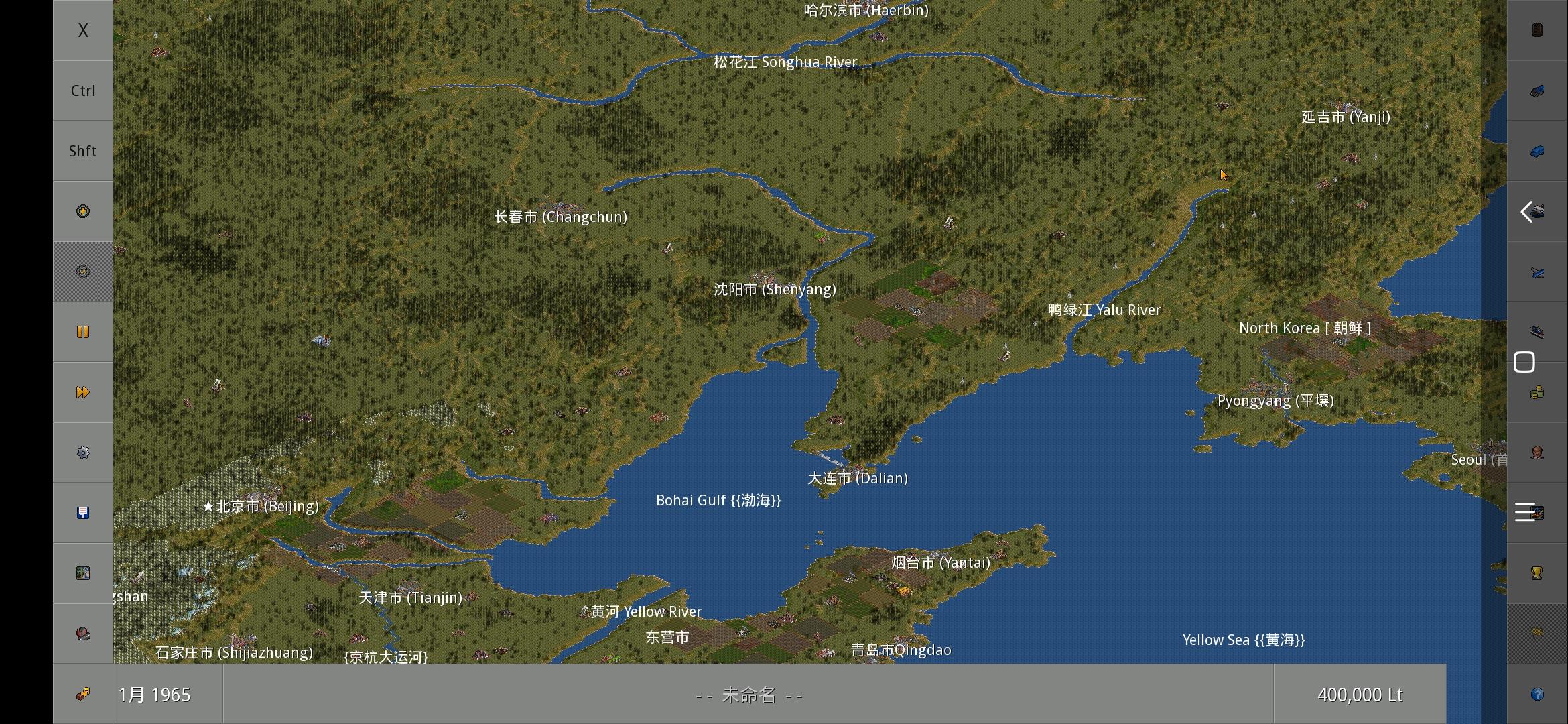Image resolution: width=1568 pixels, height=724 pixels.
Task: Pause the game
Action: pos(83,332)
